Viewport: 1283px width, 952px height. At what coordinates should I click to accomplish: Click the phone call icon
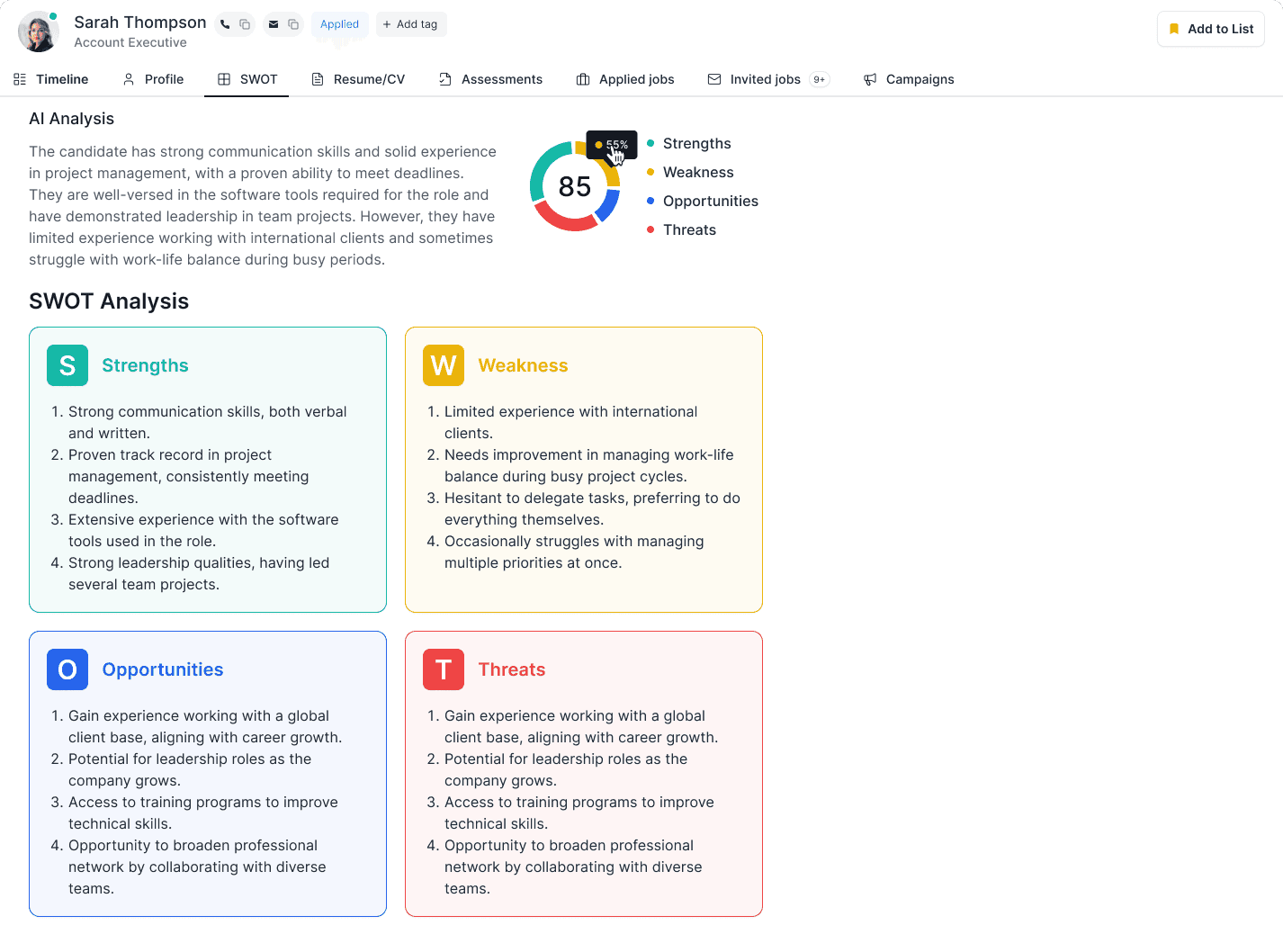225,24
